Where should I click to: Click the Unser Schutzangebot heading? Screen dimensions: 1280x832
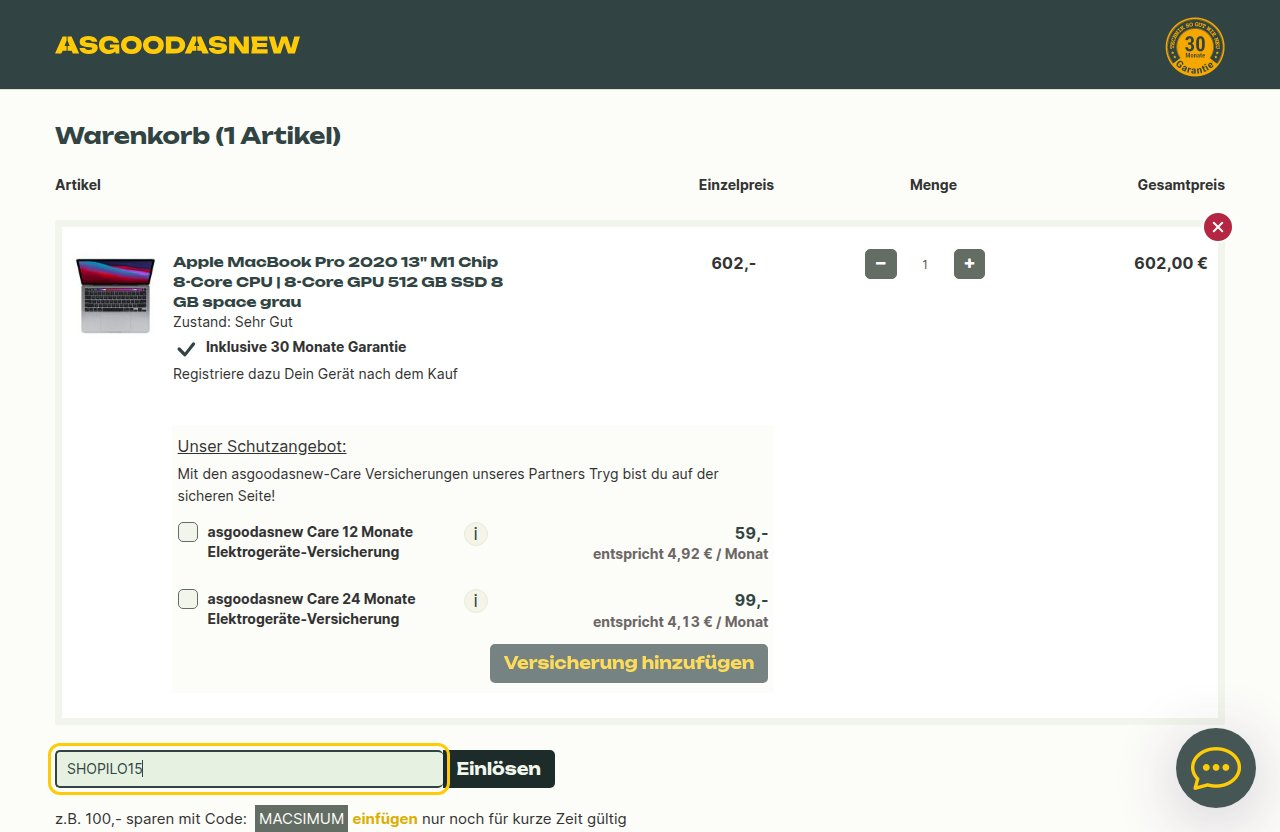pos(262,447)
